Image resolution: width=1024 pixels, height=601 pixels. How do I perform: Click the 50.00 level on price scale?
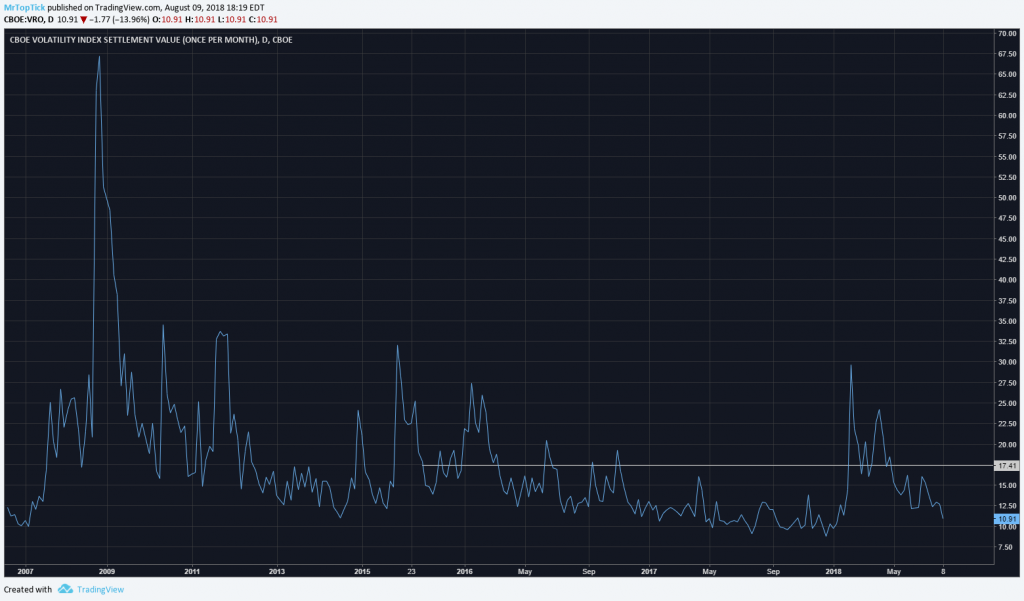point(1006,198)
